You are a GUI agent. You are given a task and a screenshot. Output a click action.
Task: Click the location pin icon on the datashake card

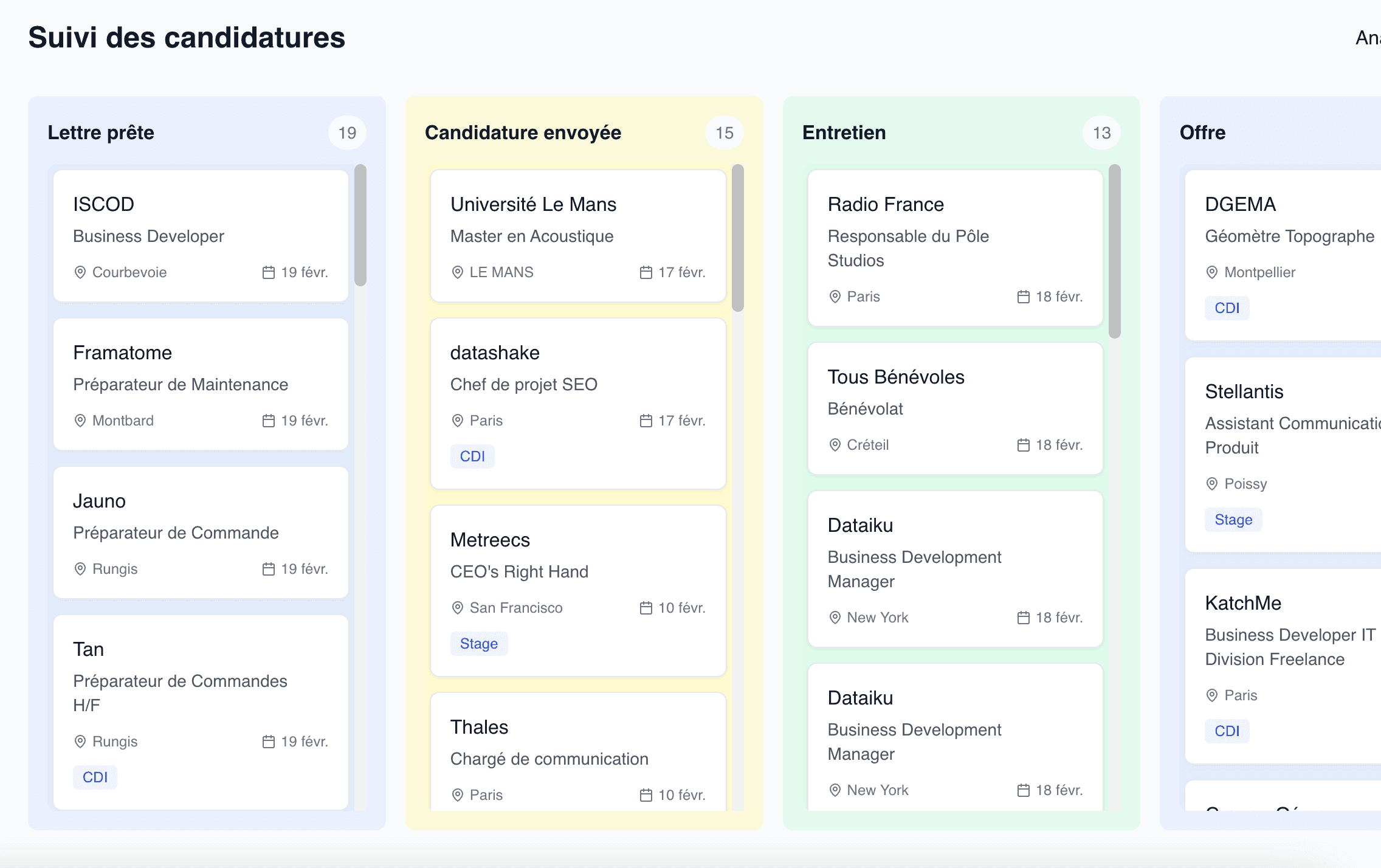[x=457, y=421]
